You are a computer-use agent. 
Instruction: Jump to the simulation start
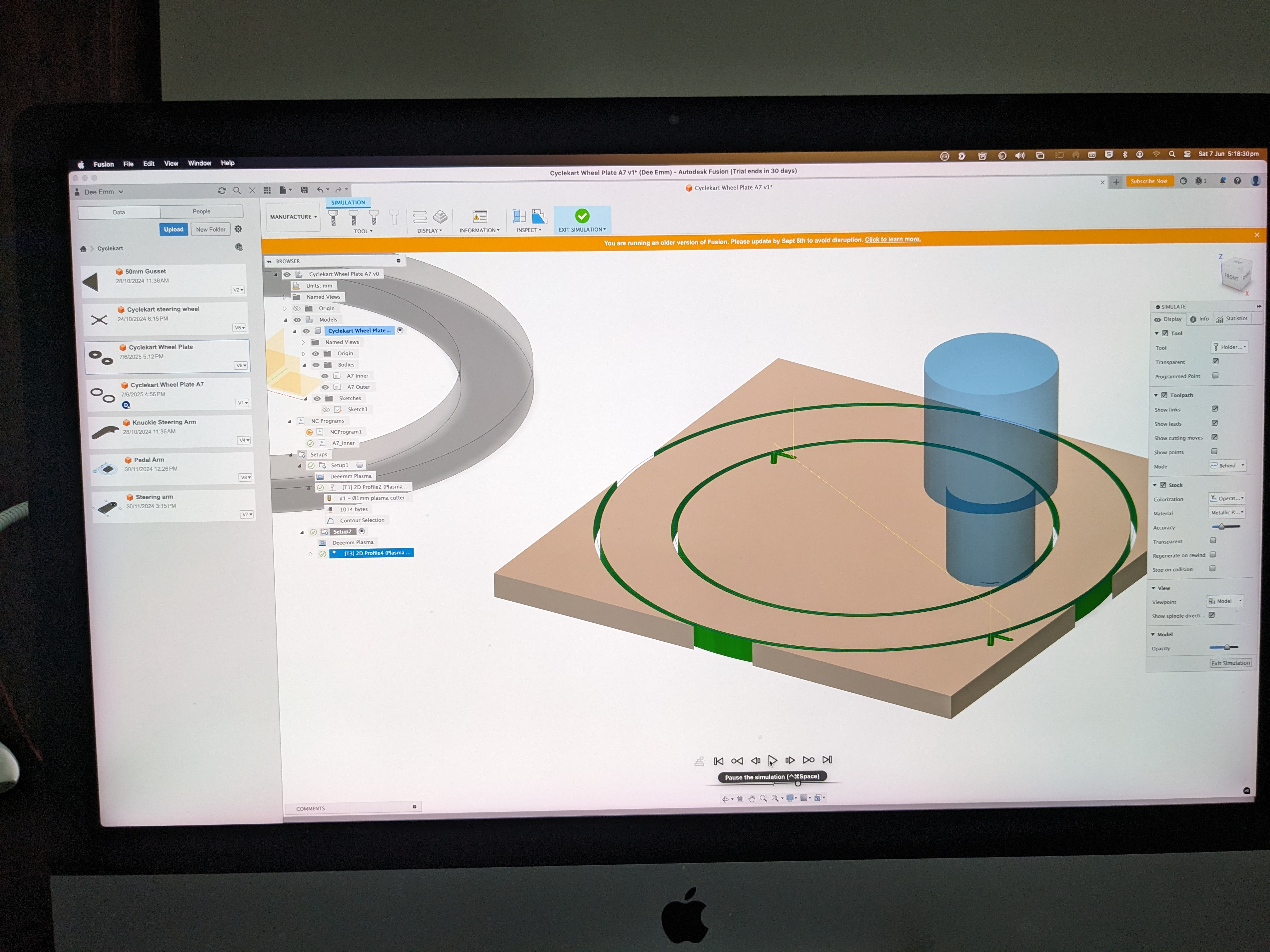[718, 761]
